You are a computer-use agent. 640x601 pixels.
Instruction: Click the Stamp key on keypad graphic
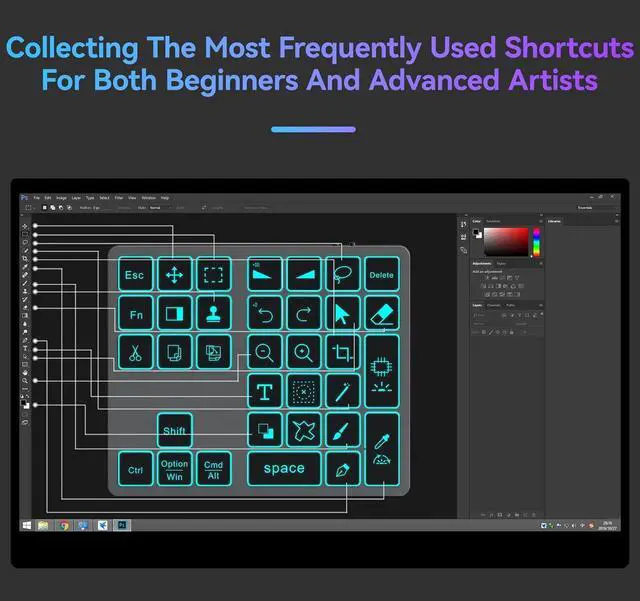point(213,314)
